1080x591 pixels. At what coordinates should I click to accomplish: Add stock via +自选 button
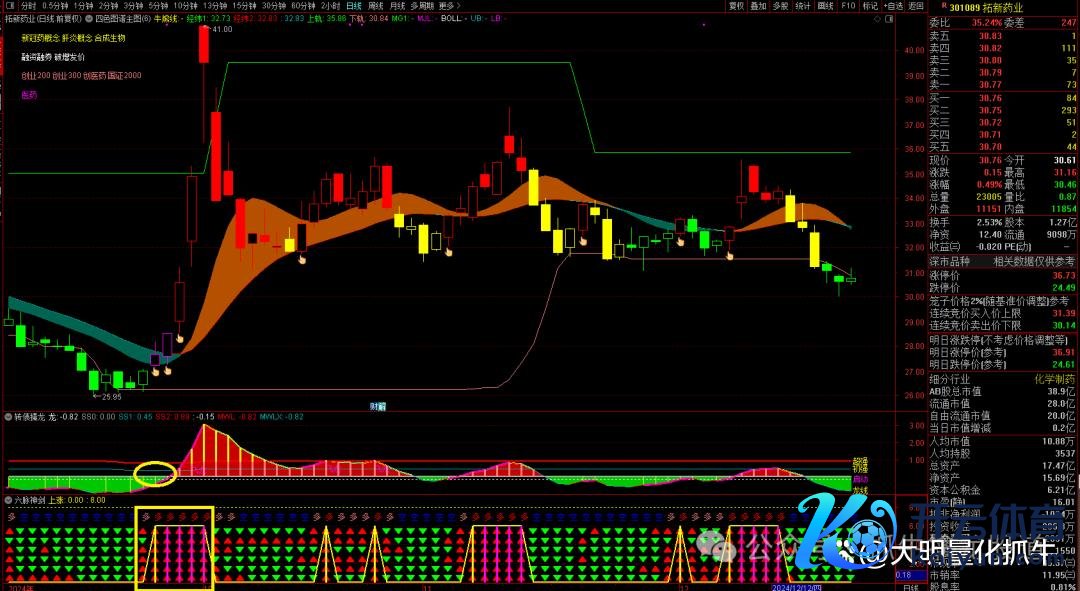point(893,6)
